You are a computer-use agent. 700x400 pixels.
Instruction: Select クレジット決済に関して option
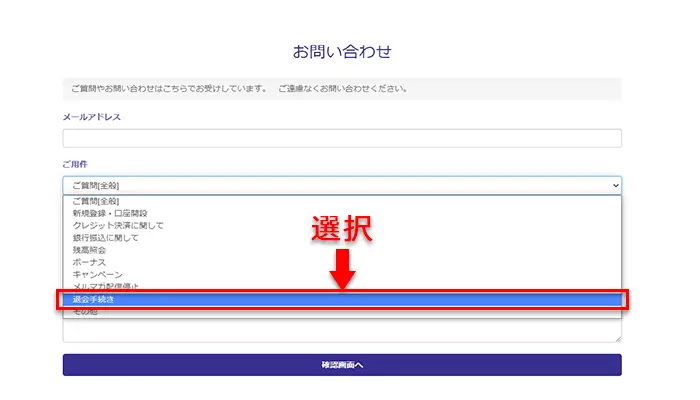(x=118, y=226)
